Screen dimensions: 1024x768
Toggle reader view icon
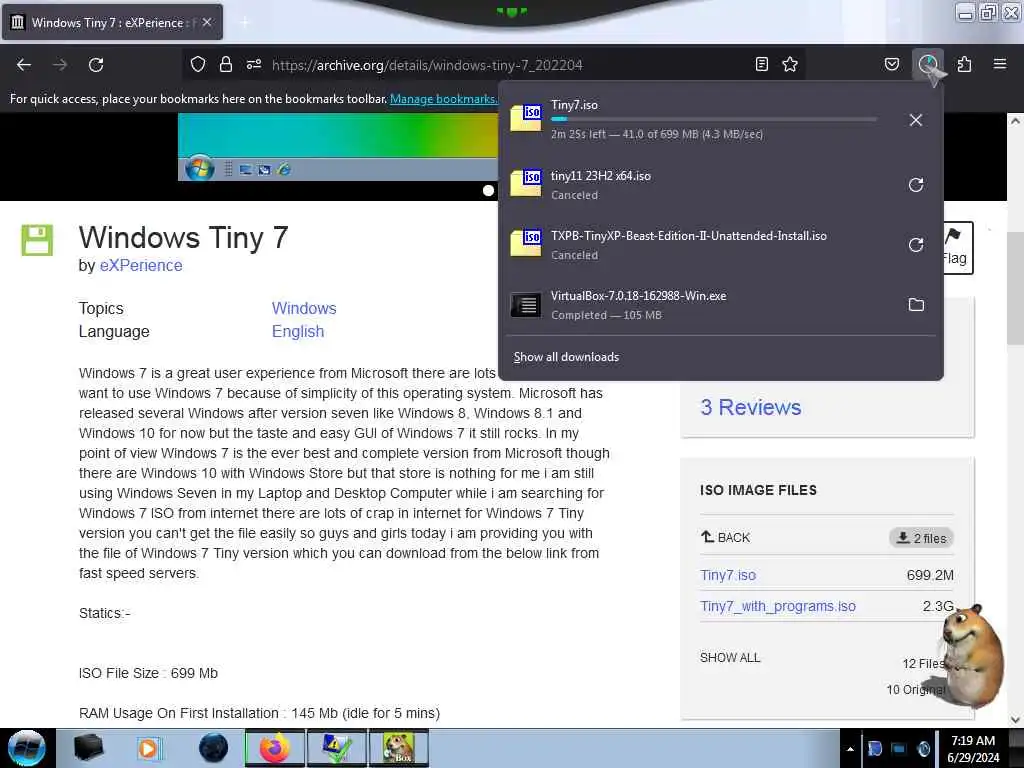point(761,64)
